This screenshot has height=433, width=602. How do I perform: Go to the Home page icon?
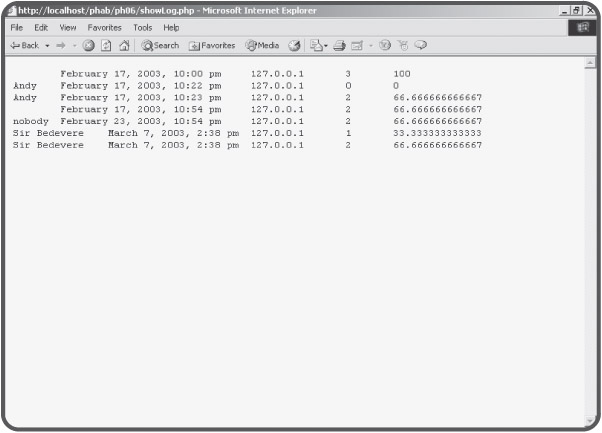click(x=121, y=45)
